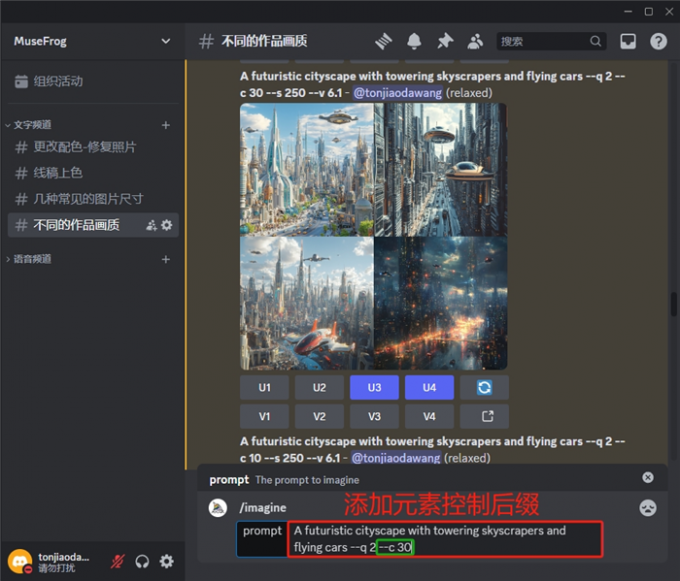Viewport: 680px width, 581px height.
Task: Open the emoji picker face icon
Action: click(648, 508)
